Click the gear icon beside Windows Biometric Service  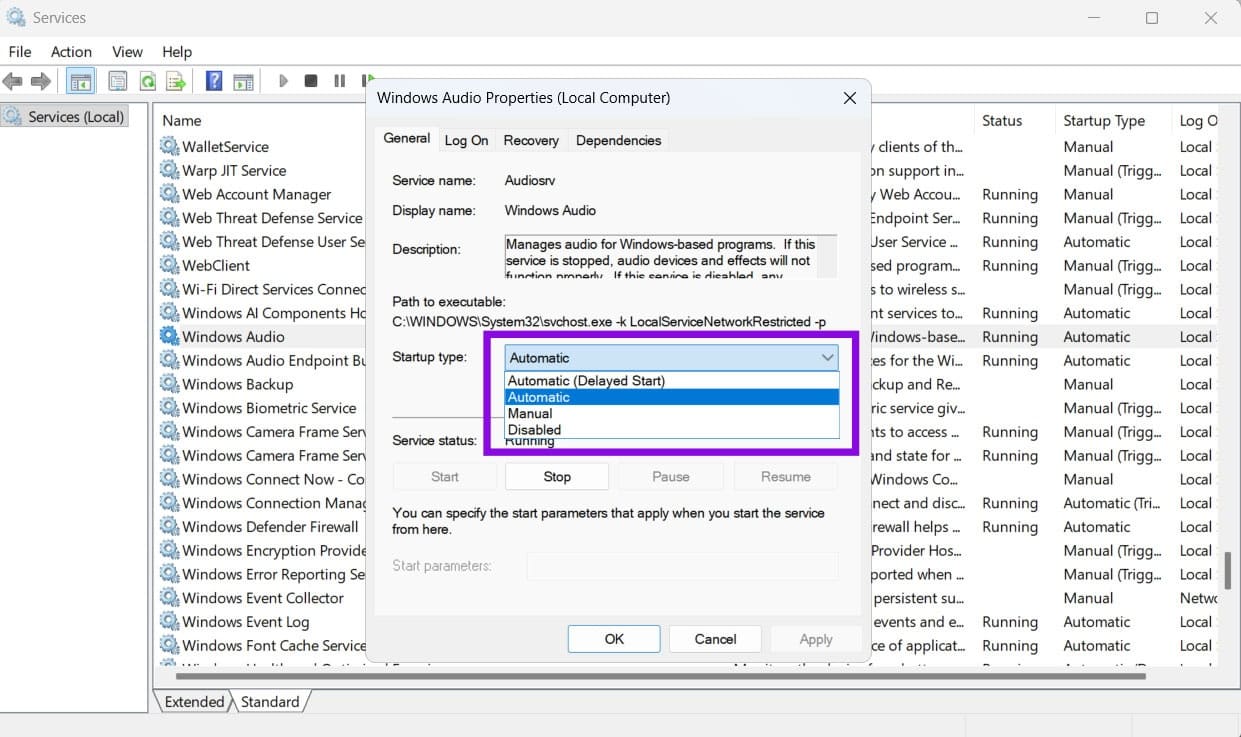tap(170, 408)
